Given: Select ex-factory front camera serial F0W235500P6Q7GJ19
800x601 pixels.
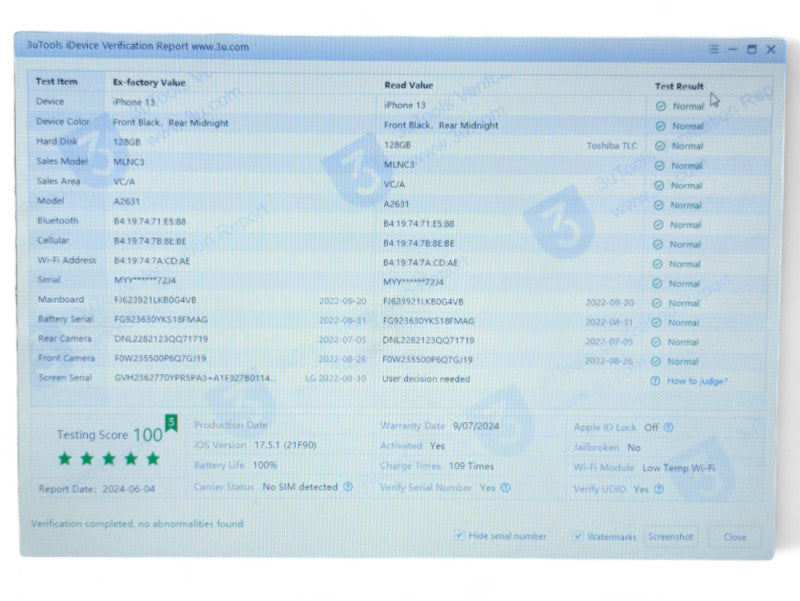Looking at the screenshot, I should coord(160,358).
